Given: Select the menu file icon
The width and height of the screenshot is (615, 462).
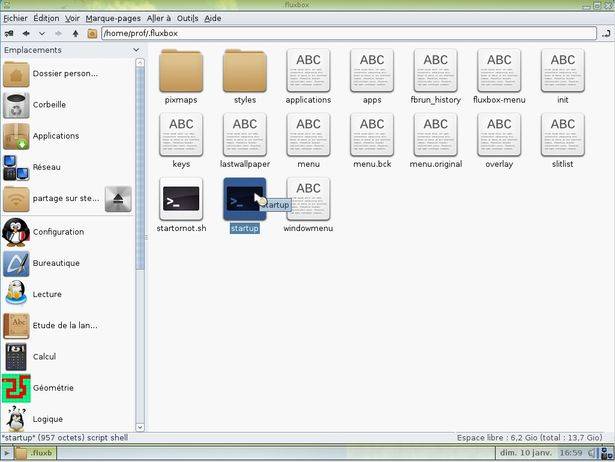Looking at the screenshot, I should pyautogui.click(x=308, y=135).
